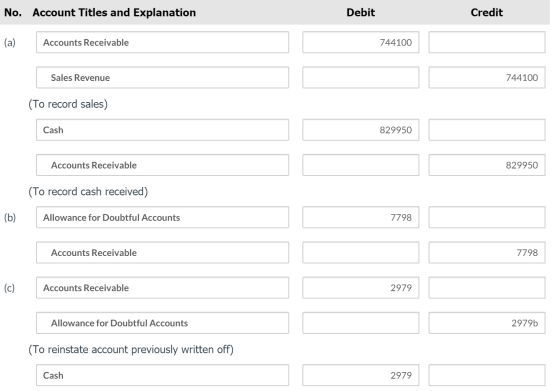This screenshot has height=391, width=560.
Task: Click empty debit field beside credit 2979b
Action: pos(360,323)
